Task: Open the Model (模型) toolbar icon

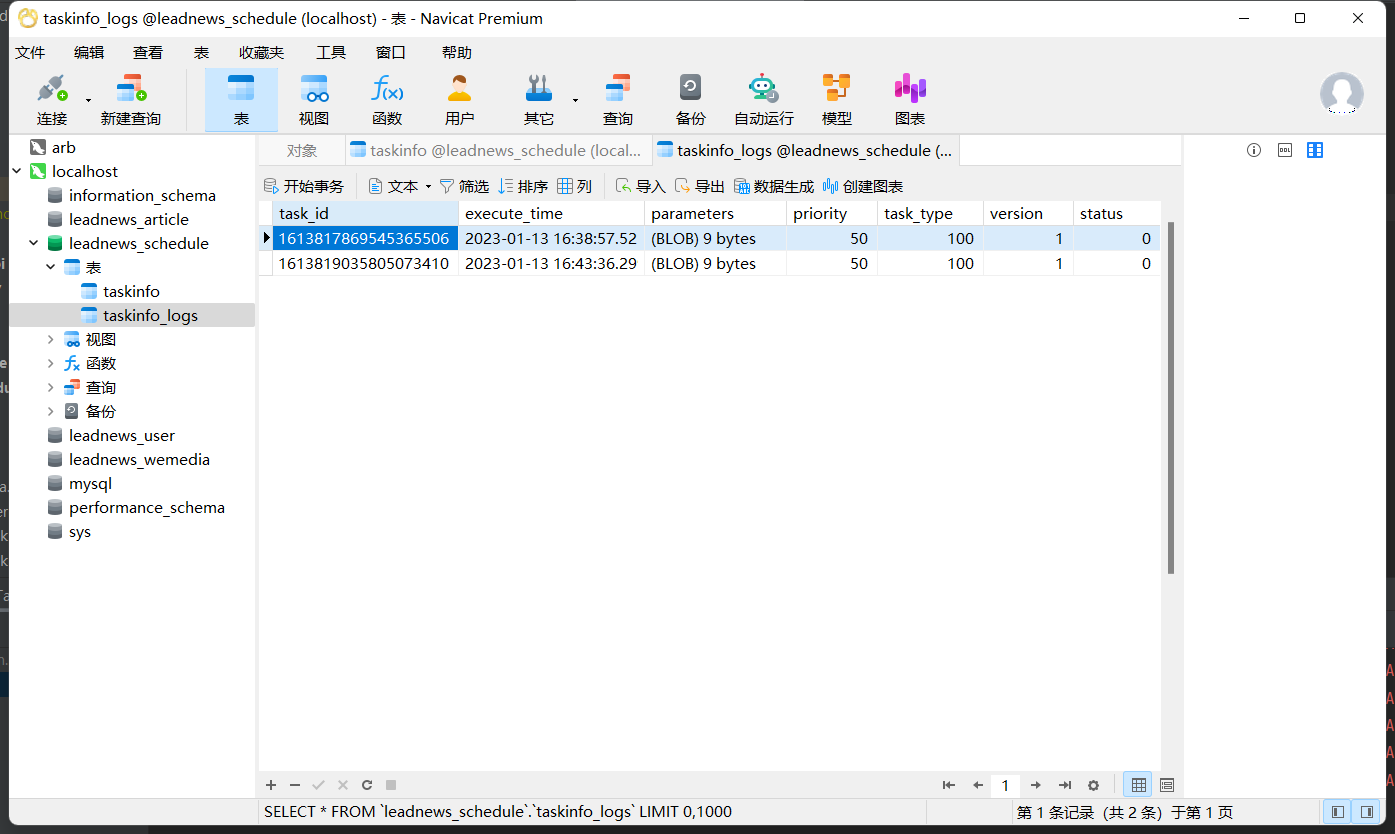Action: [x=836, y=99]
